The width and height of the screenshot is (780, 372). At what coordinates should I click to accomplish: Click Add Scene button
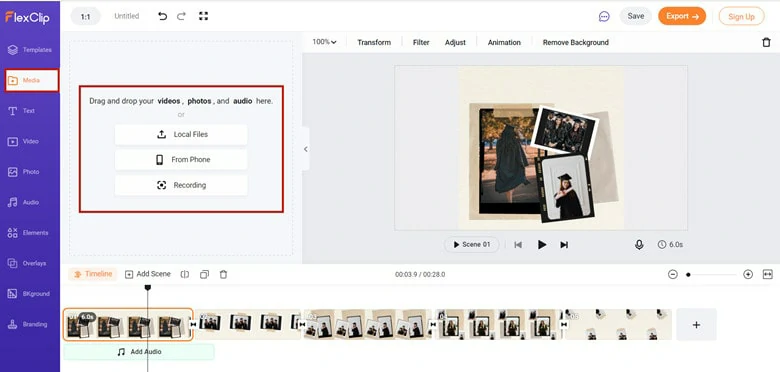pos(148,274)
